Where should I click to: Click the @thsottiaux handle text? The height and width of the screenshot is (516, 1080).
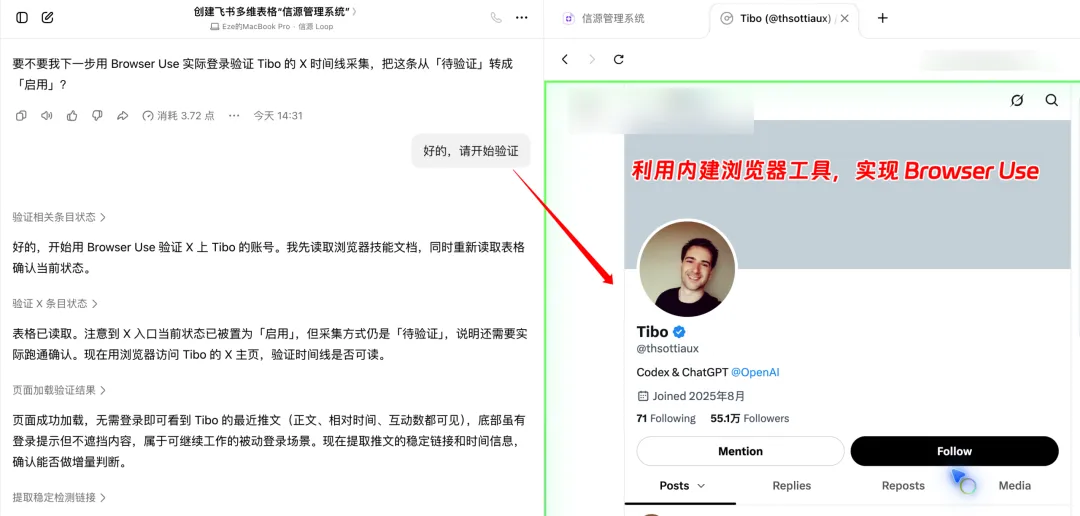[667, 349]
